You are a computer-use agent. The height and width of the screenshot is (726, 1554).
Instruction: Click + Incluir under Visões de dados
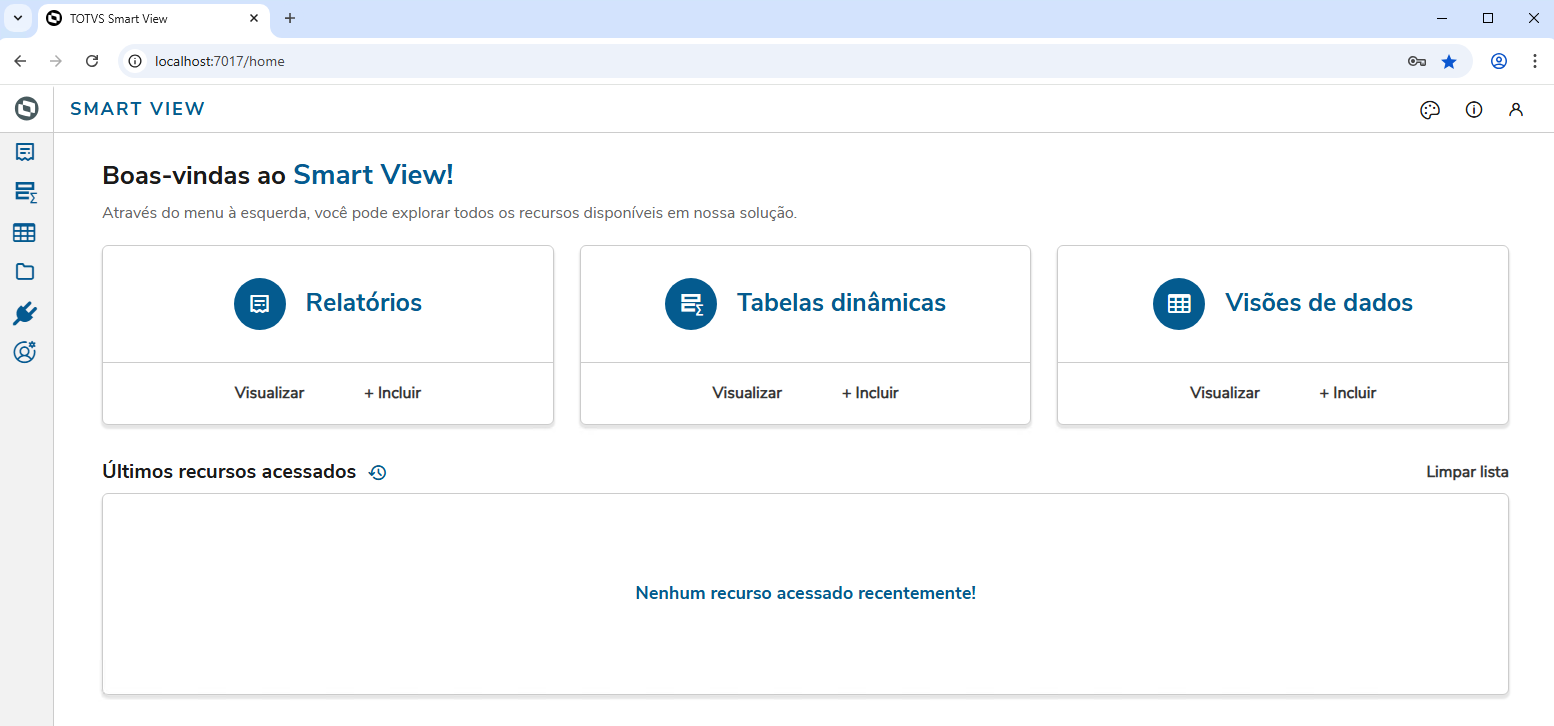(1348, 393)
